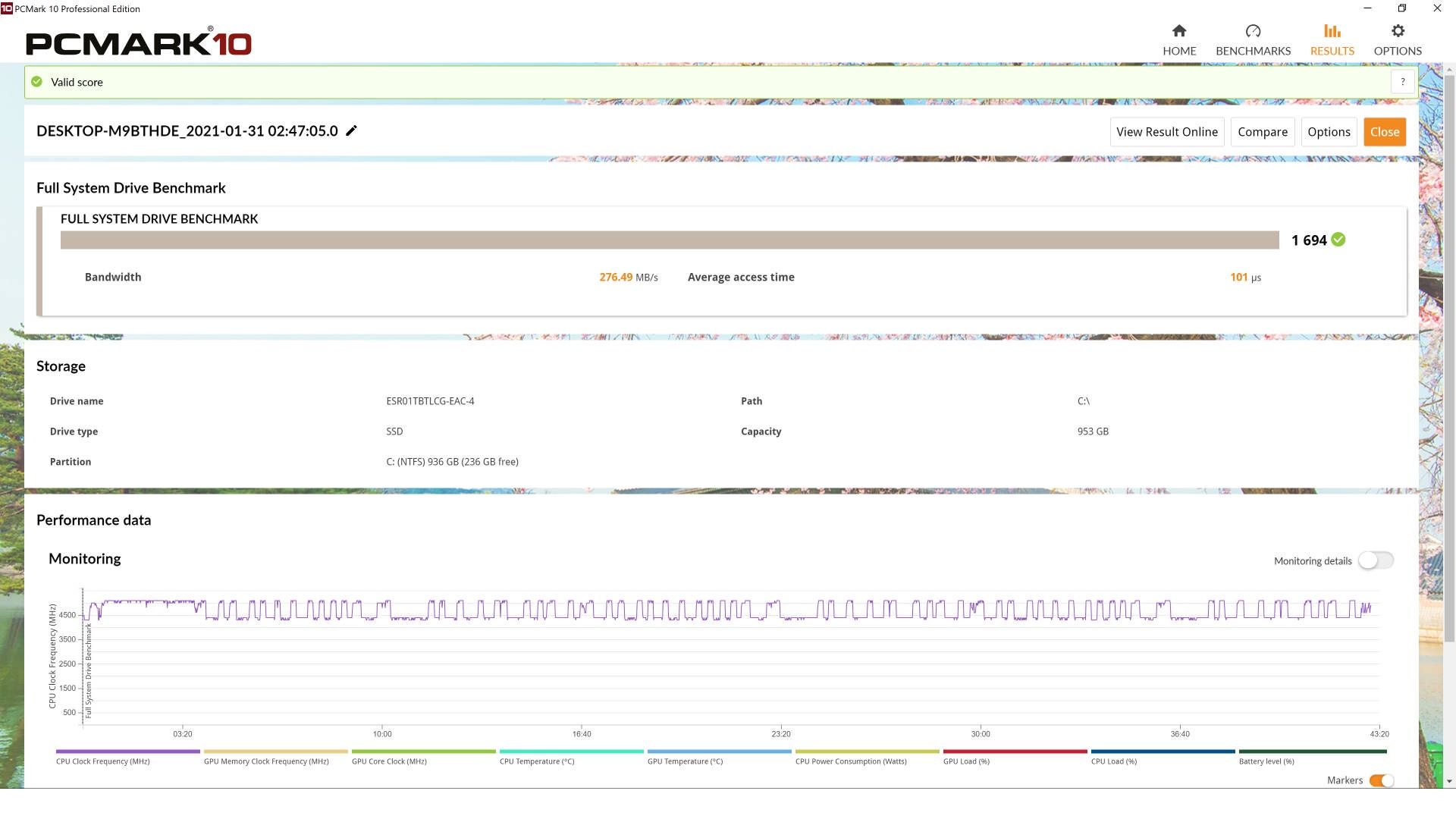Screen dimensions: 1456x819
Task: Click the score validation check icon beside 1 694
Action: 1338,240
